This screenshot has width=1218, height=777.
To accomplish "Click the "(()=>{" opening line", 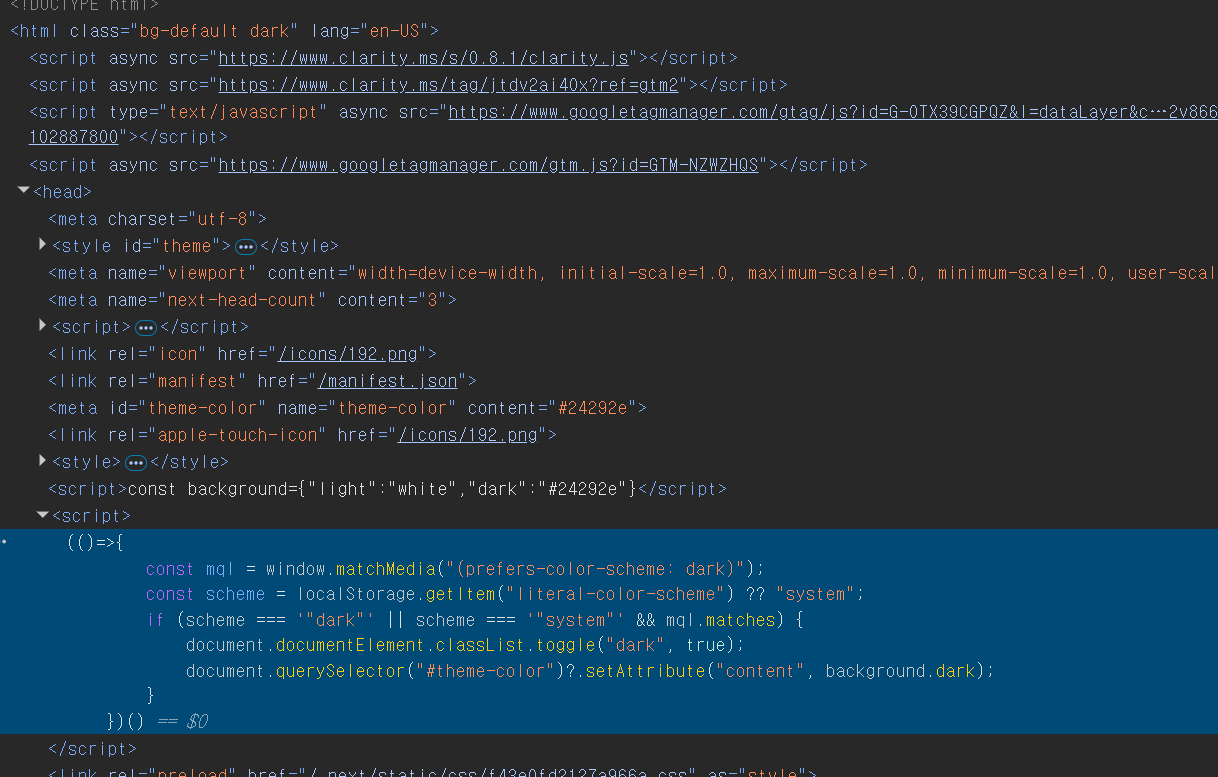I will 95,543.
